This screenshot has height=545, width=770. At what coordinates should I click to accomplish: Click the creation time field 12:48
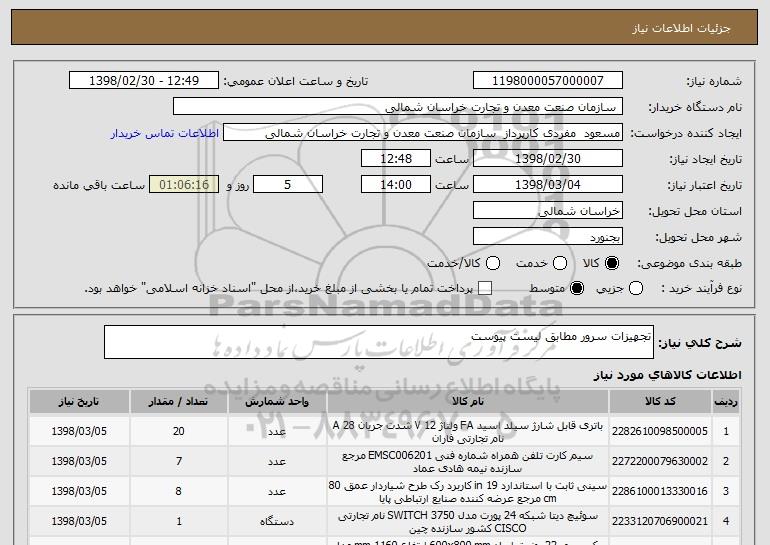click(396, 159)
